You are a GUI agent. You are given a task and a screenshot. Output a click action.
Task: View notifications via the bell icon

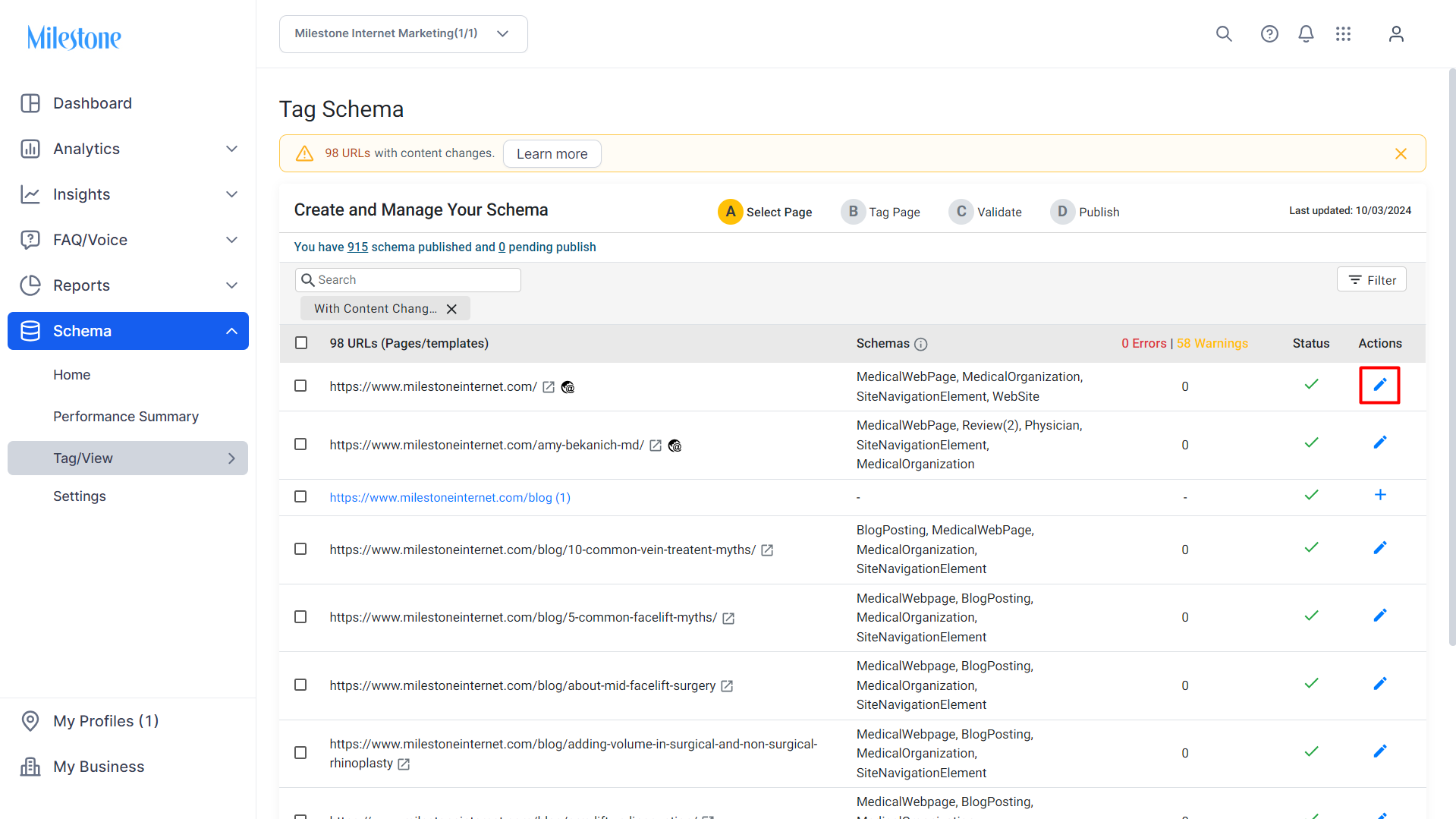pyautogui.click(x=1306, y=34)
